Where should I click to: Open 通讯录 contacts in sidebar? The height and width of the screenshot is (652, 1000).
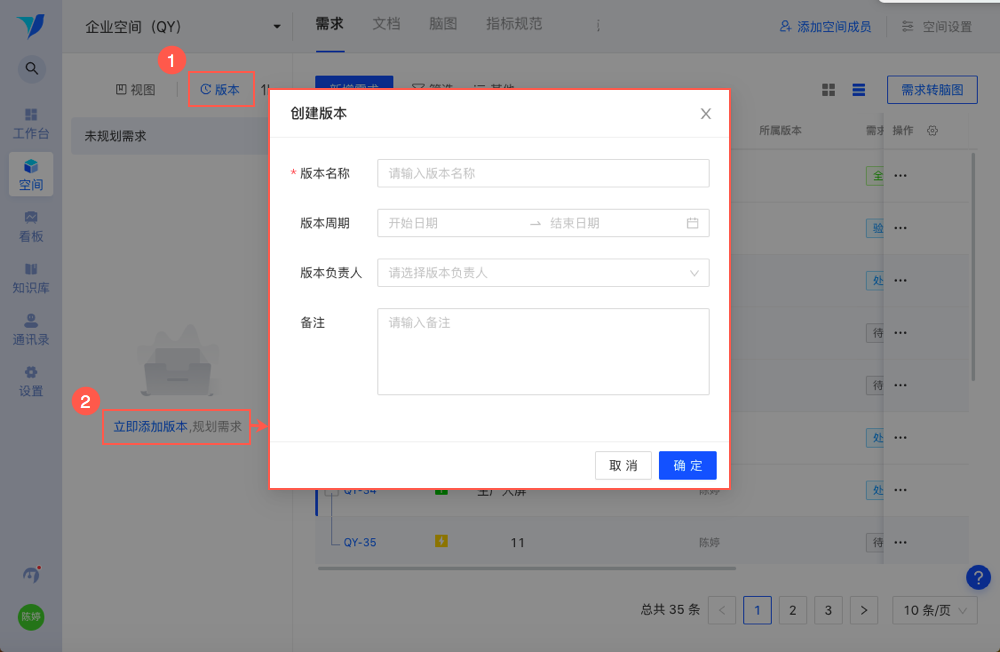(x=31, y=330)
